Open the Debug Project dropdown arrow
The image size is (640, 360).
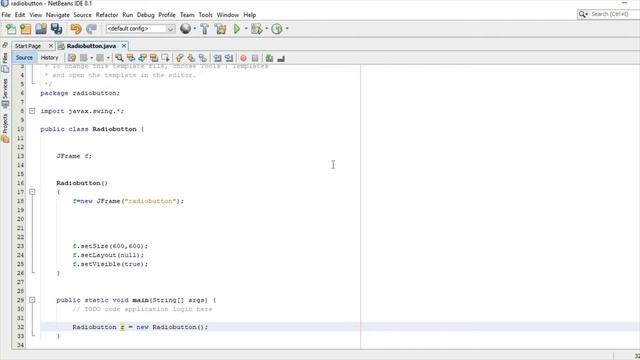(x=266, y=29)
